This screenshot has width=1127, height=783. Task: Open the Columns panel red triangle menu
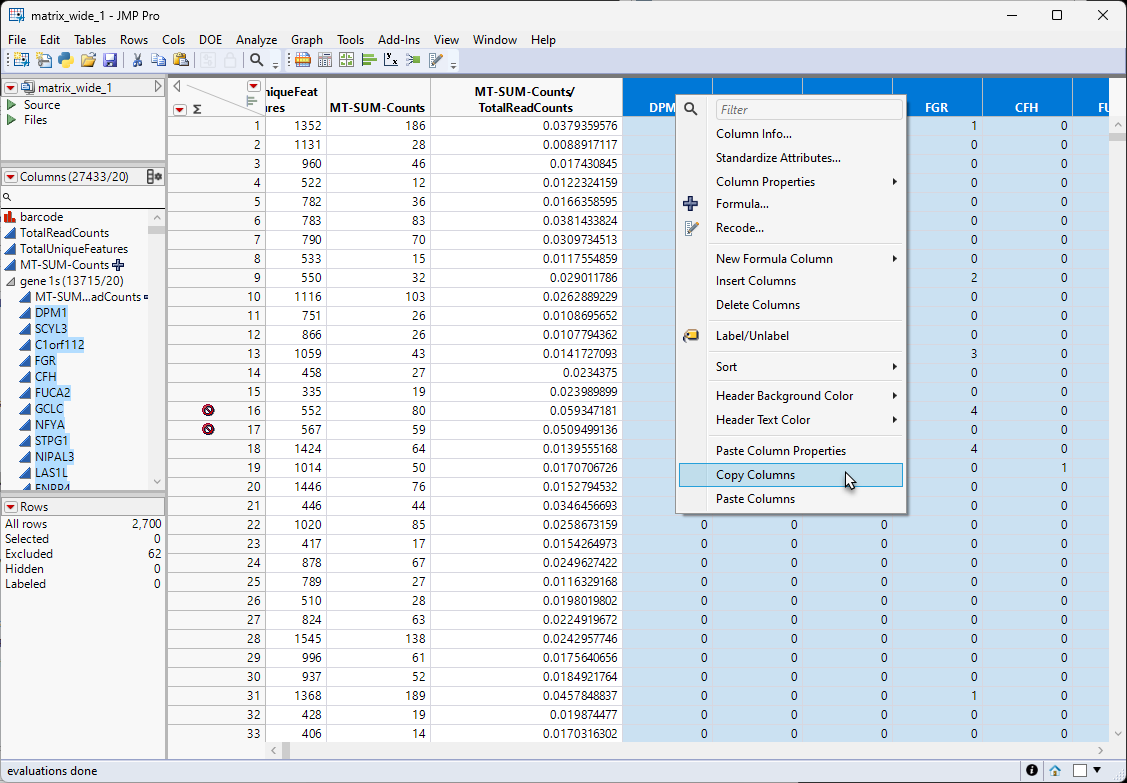pyautogui.click(x=11, y=177)
